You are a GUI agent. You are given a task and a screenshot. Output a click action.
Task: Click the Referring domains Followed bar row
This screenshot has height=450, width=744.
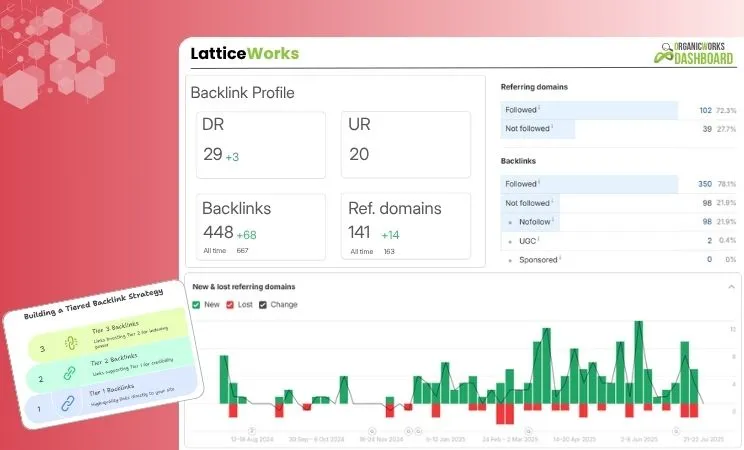619,110
